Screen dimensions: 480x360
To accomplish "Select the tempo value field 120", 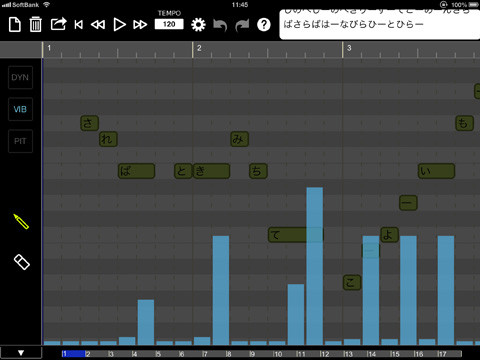I will pyautogui.click(x=169, y=24).
